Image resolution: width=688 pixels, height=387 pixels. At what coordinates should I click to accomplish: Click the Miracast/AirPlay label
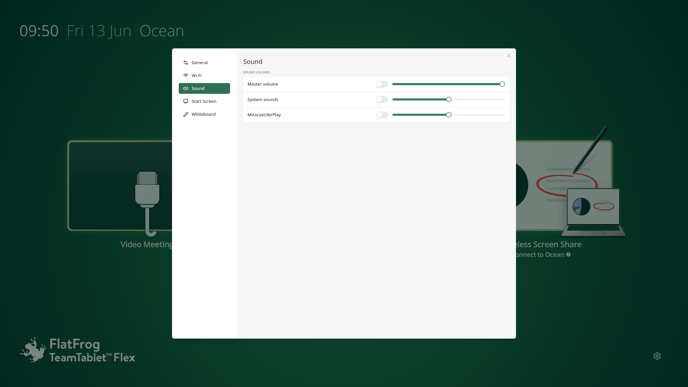coord(264,115)
